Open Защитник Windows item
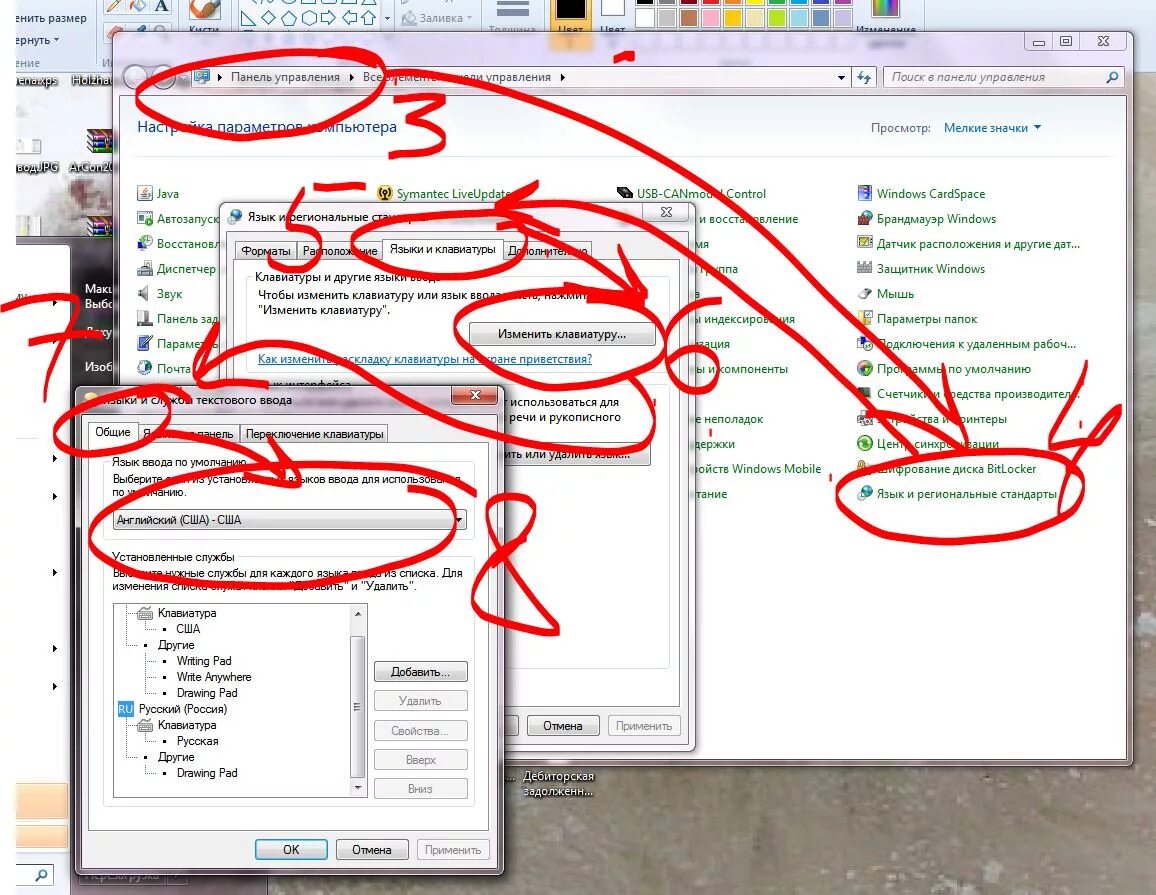This screenshot has width=1156, height=895. tap(922, 269)
